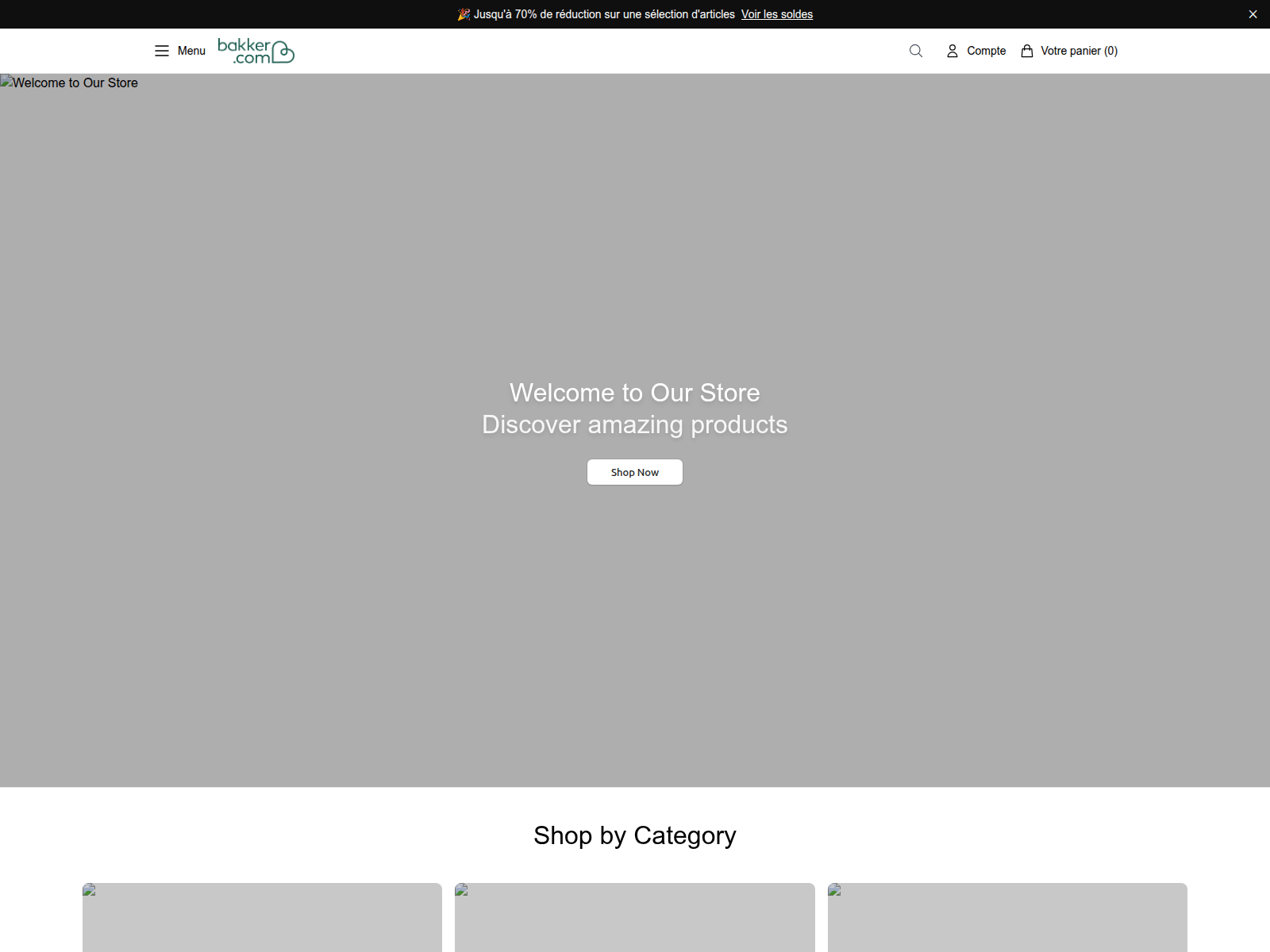Open the first category thumbnail on the left
Viewport: 1270px width, 952px height.
[x=262, y=917]
